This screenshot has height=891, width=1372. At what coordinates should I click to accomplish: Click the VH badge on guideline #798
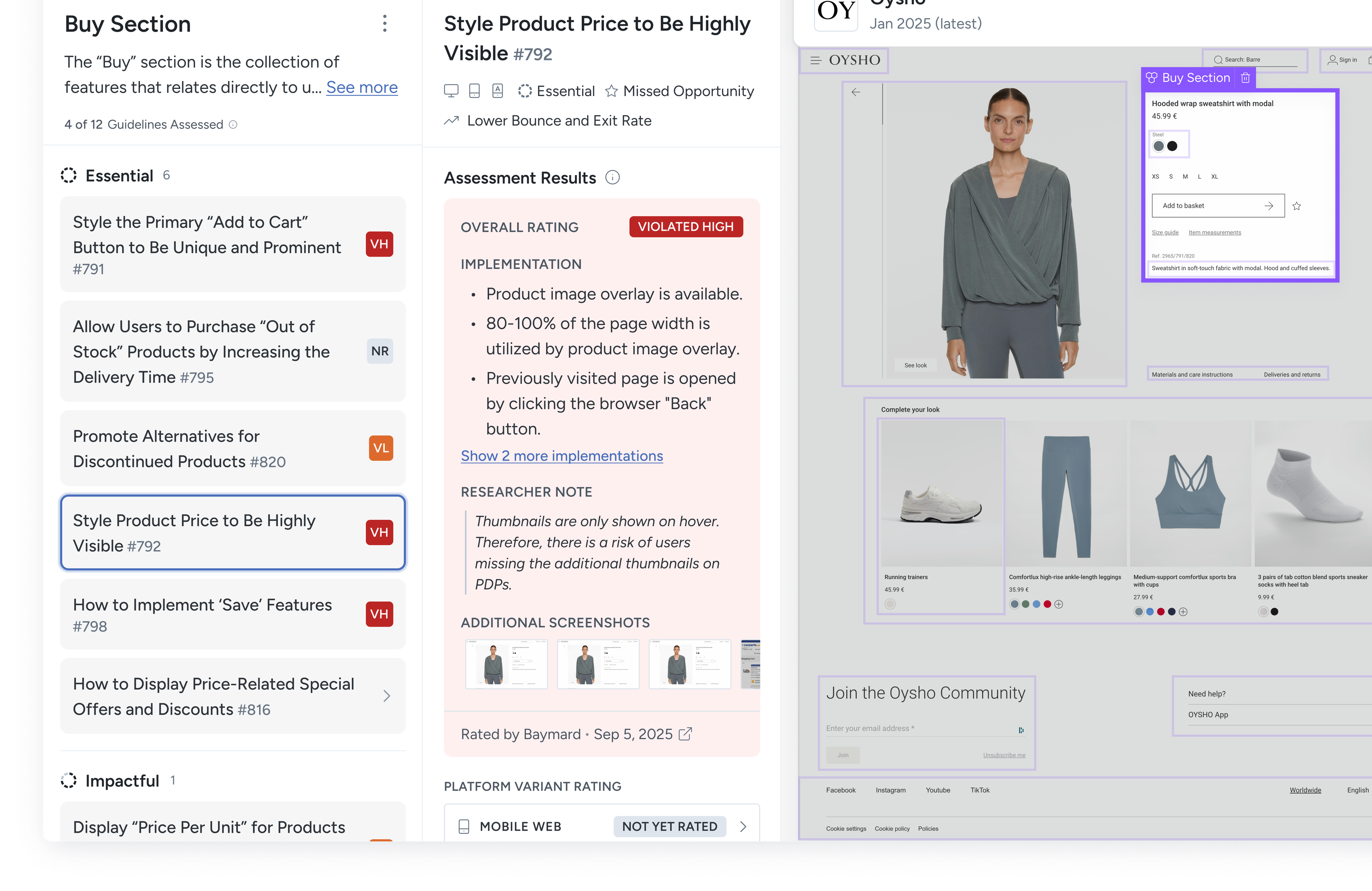(x=379, y=614)
